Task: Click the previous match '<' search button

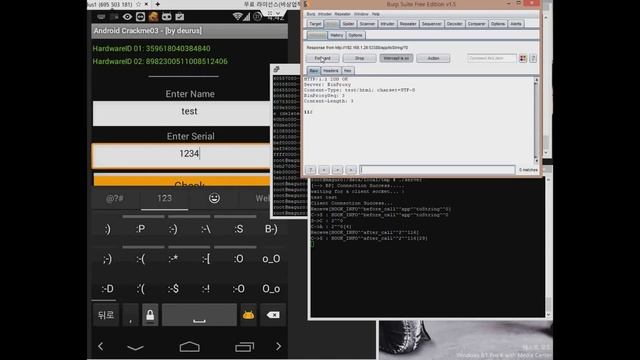Action: pyautogui.click(x=324, y=169)
